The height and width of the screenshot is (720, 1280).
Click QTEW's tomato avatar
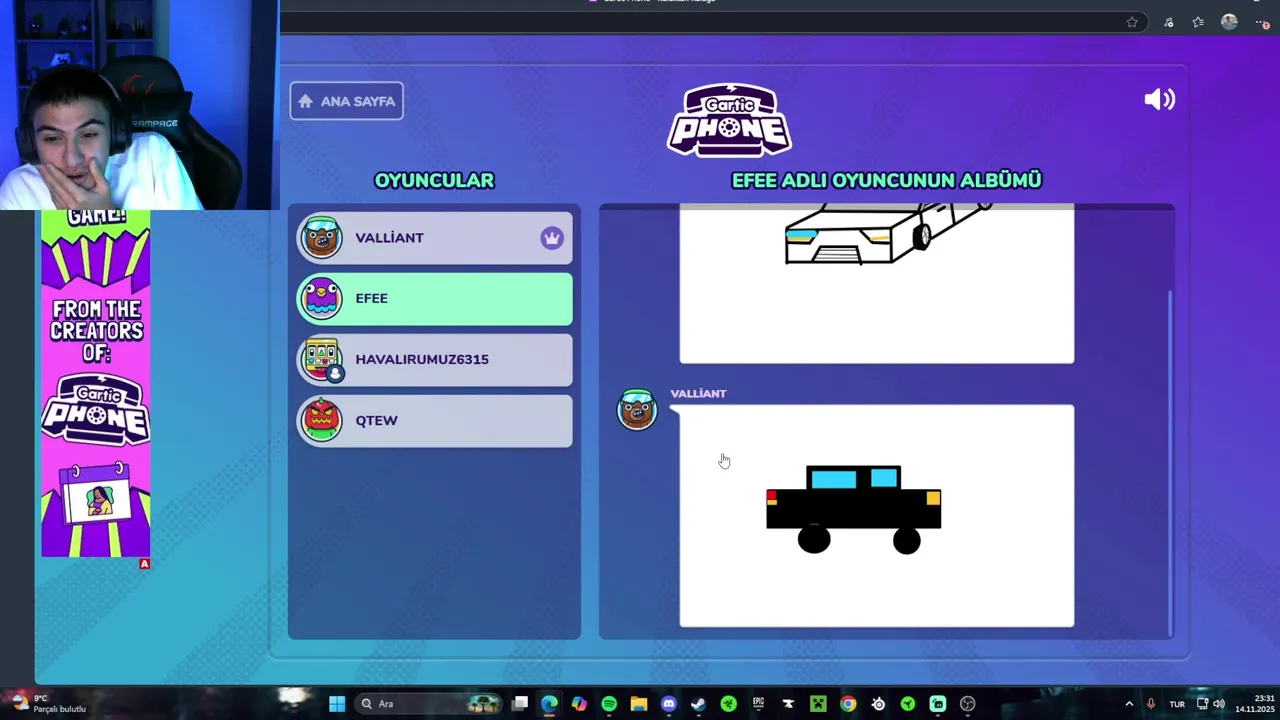tap(322, 420)
